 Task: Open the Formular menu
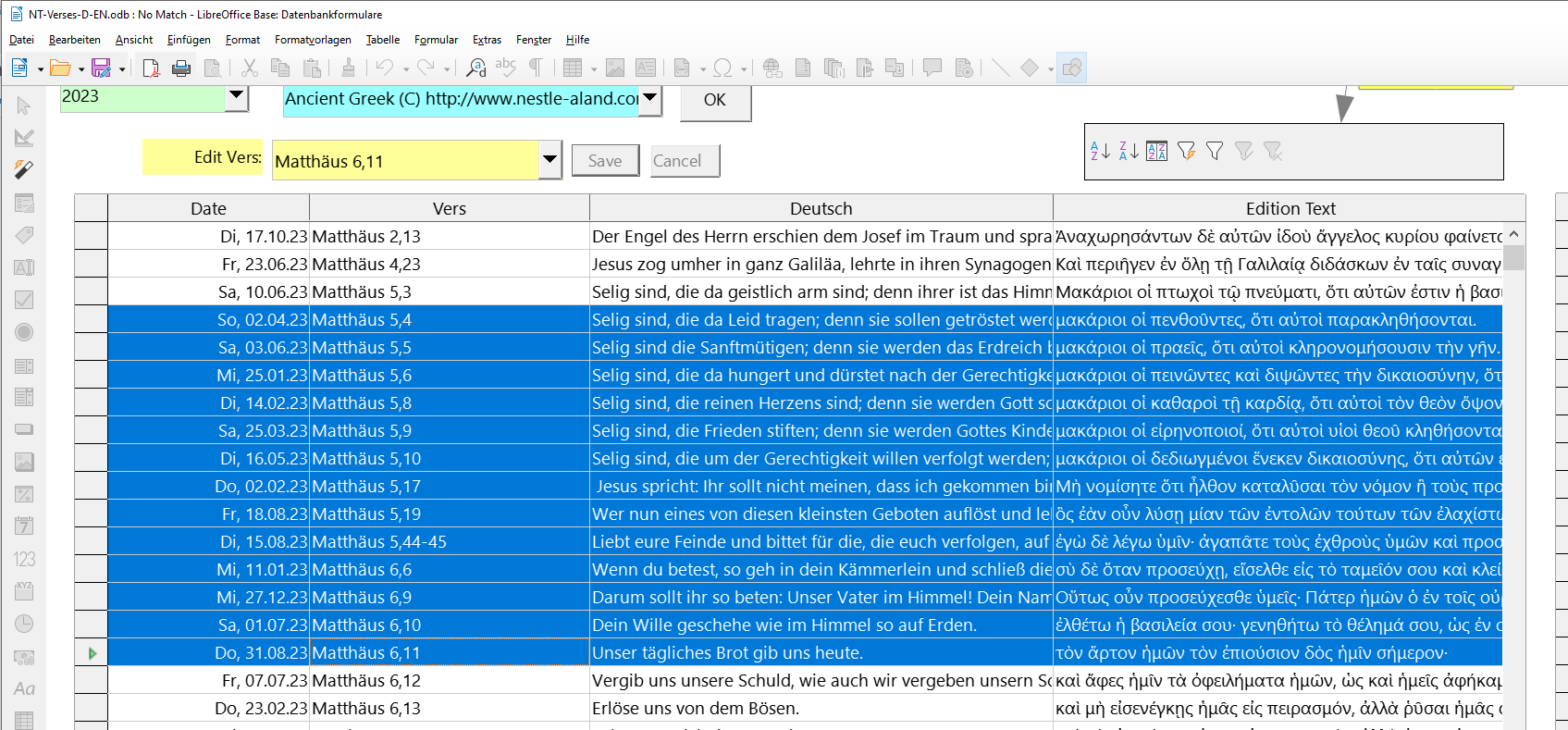tap(436, 40)
